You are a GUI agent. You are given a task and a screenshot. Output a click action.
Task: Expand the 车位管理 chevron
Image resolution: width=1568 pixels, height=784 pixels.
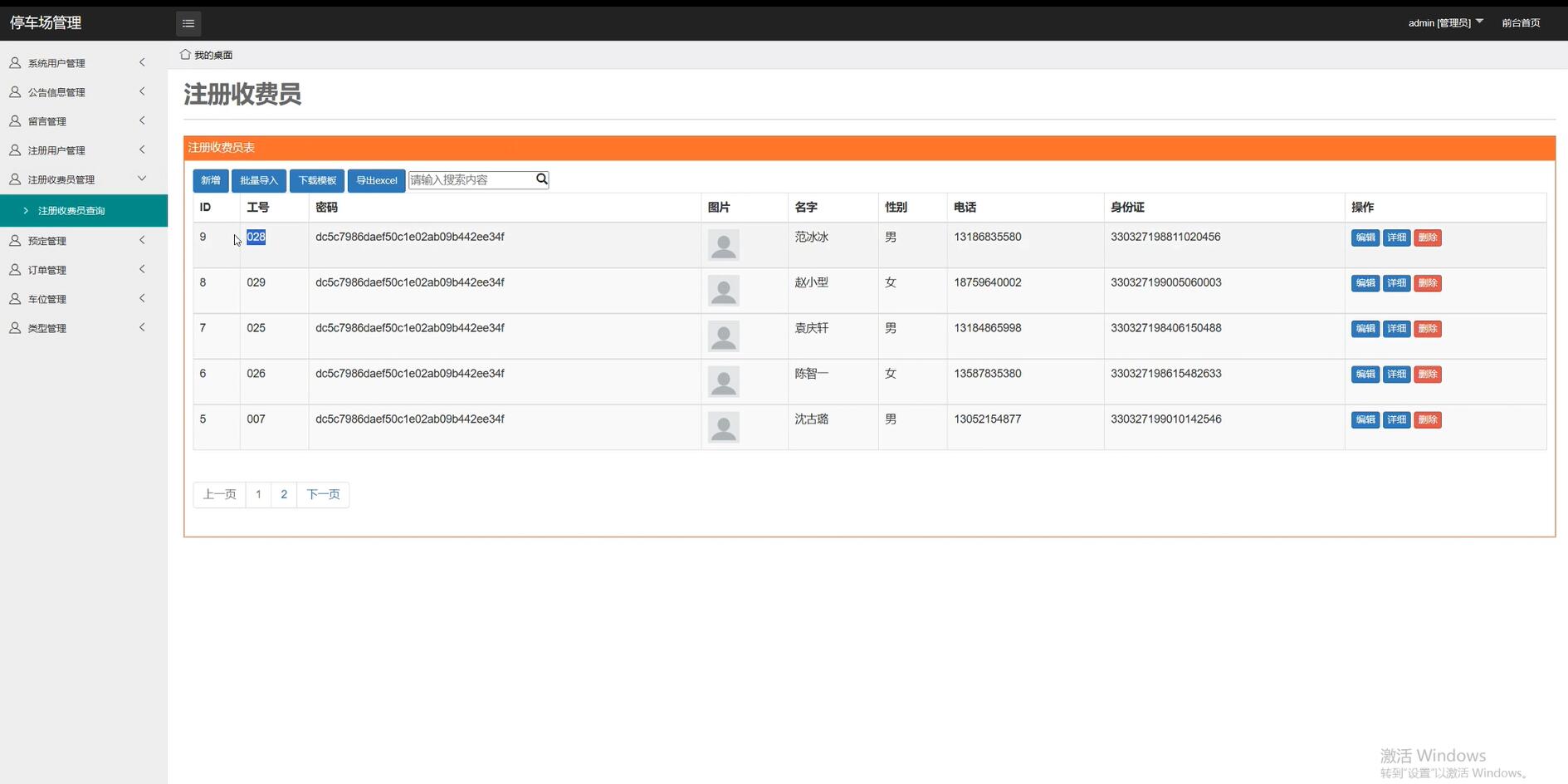pos(142,298)
